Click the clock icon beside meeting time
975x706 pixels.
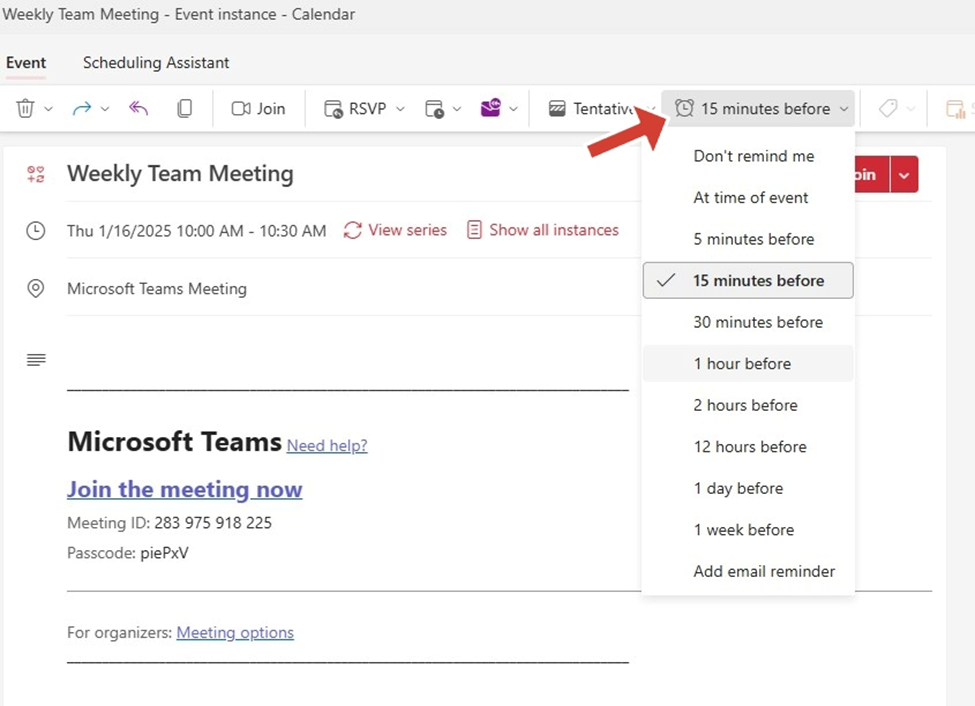point(35,231)
